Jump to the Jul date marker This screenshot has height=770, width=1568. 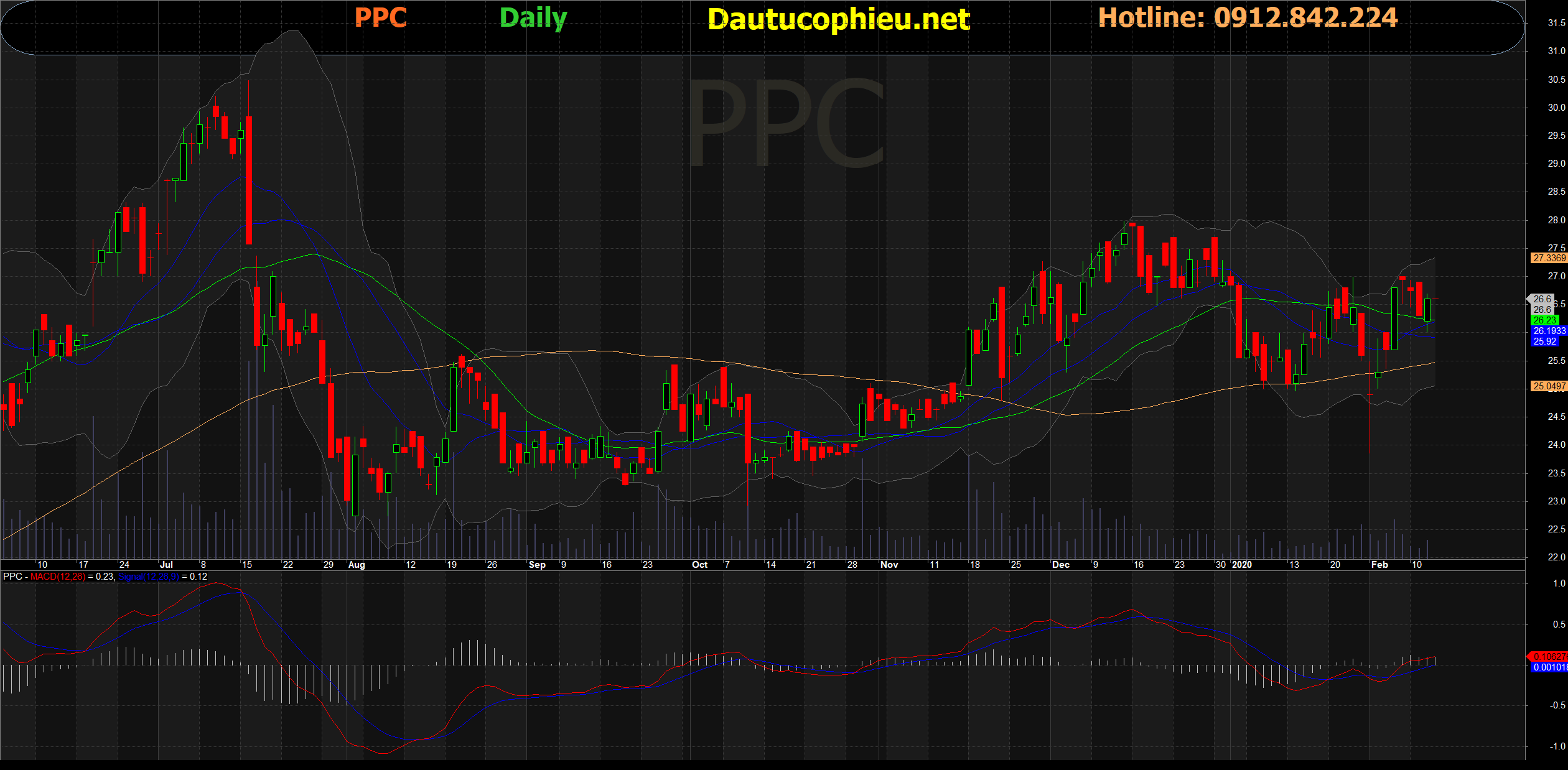pos(166,565)
